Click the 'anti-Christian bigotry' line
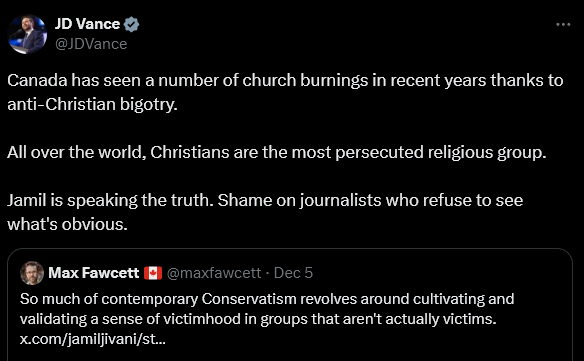This screenshot has width=584, height=361. 92,104
